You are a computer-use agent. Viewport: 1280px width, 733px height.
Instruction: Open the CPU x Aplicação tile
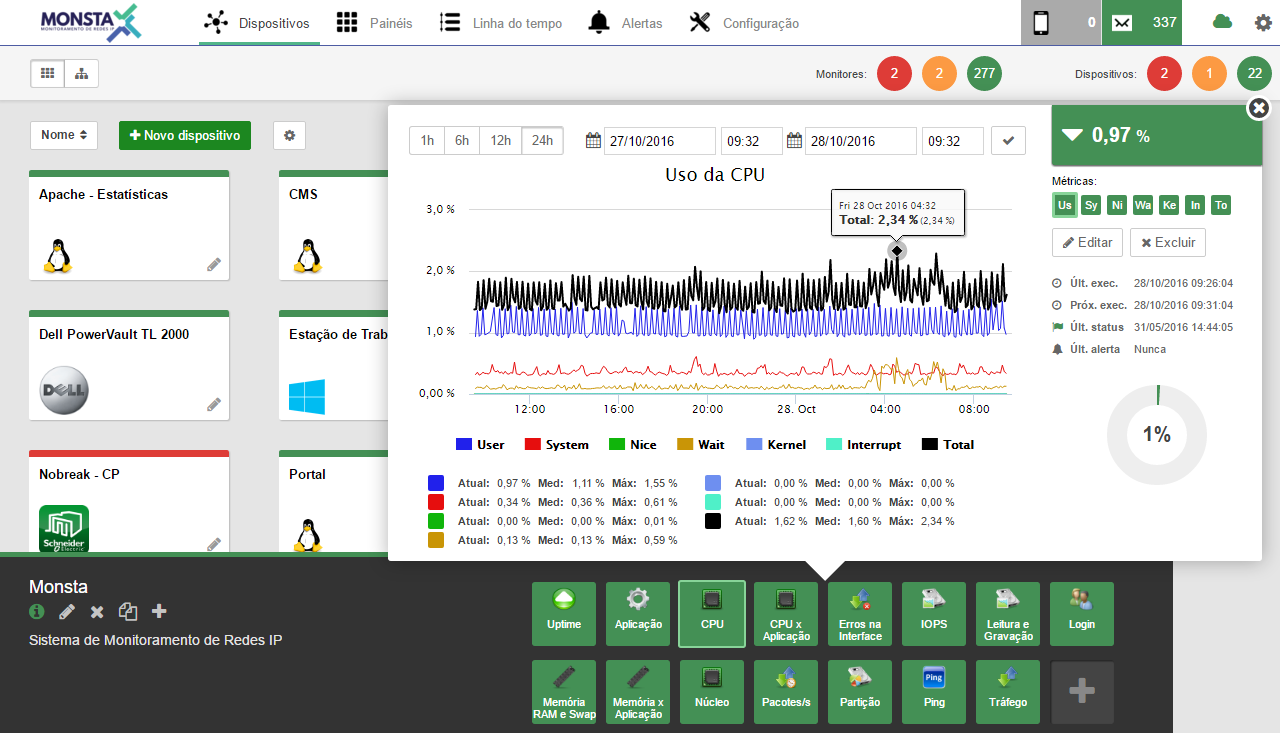click(786, 614)
